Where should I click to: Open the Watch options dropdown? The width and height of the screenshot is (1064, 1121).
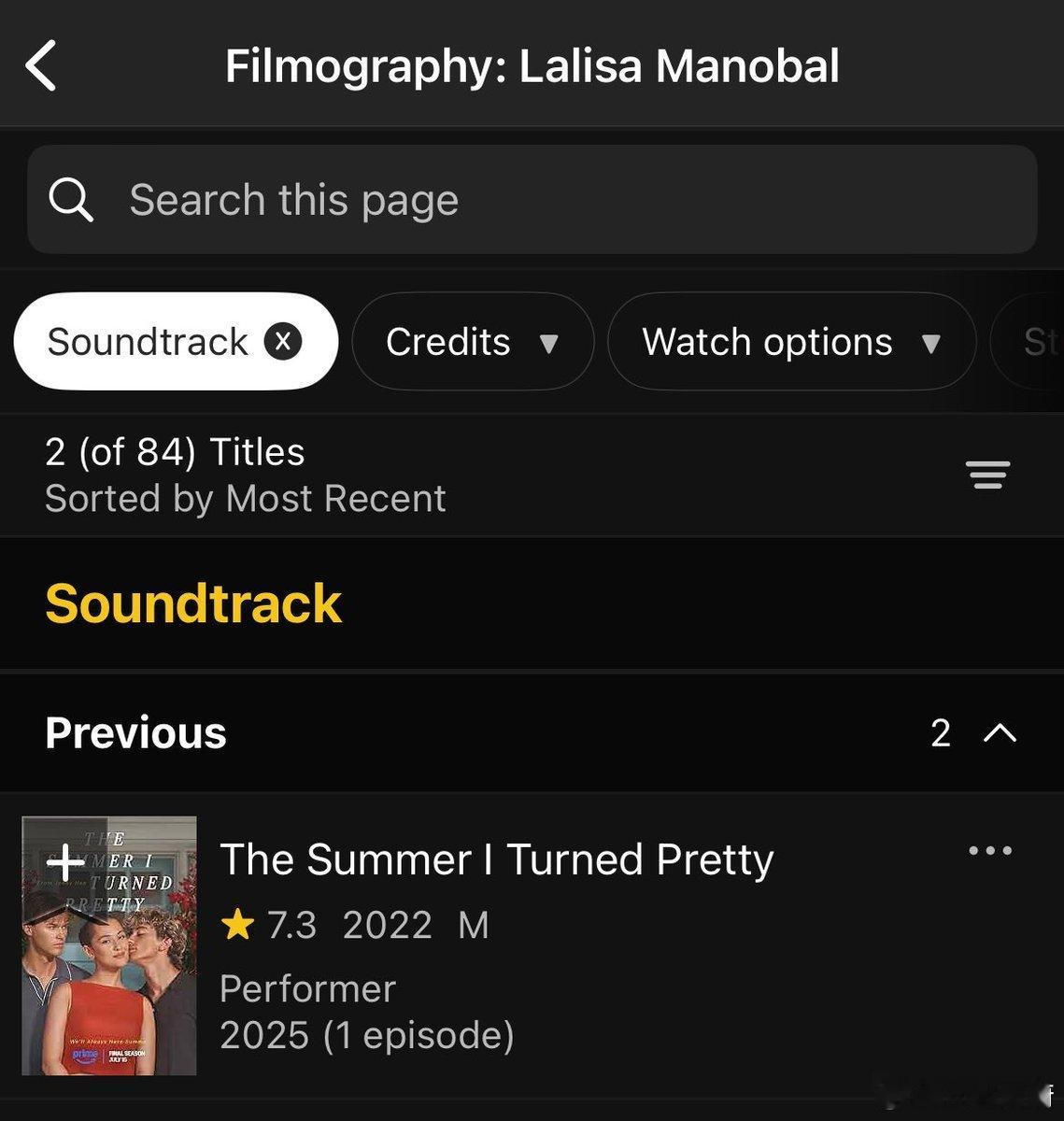791,342
